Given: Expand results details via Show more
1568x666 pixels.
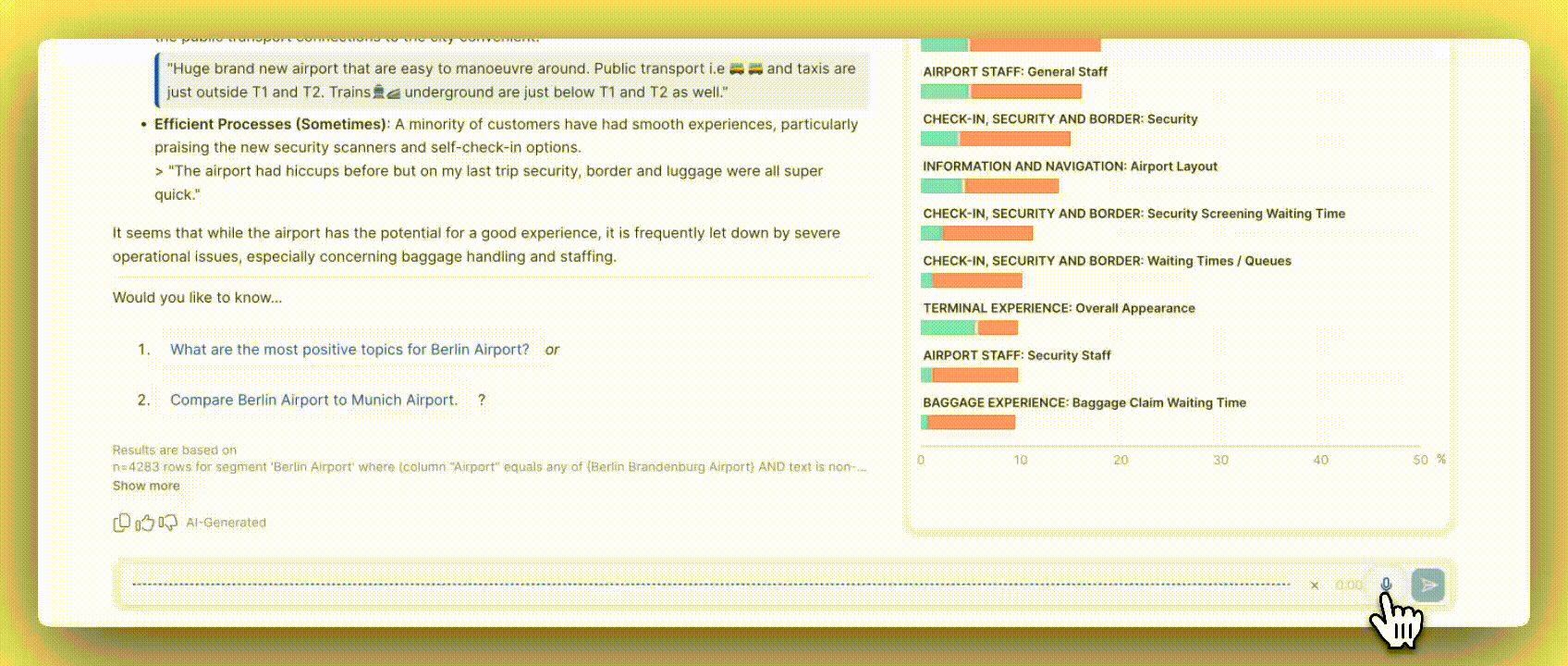Looking at the screenshot, I should tap(146, 486).
